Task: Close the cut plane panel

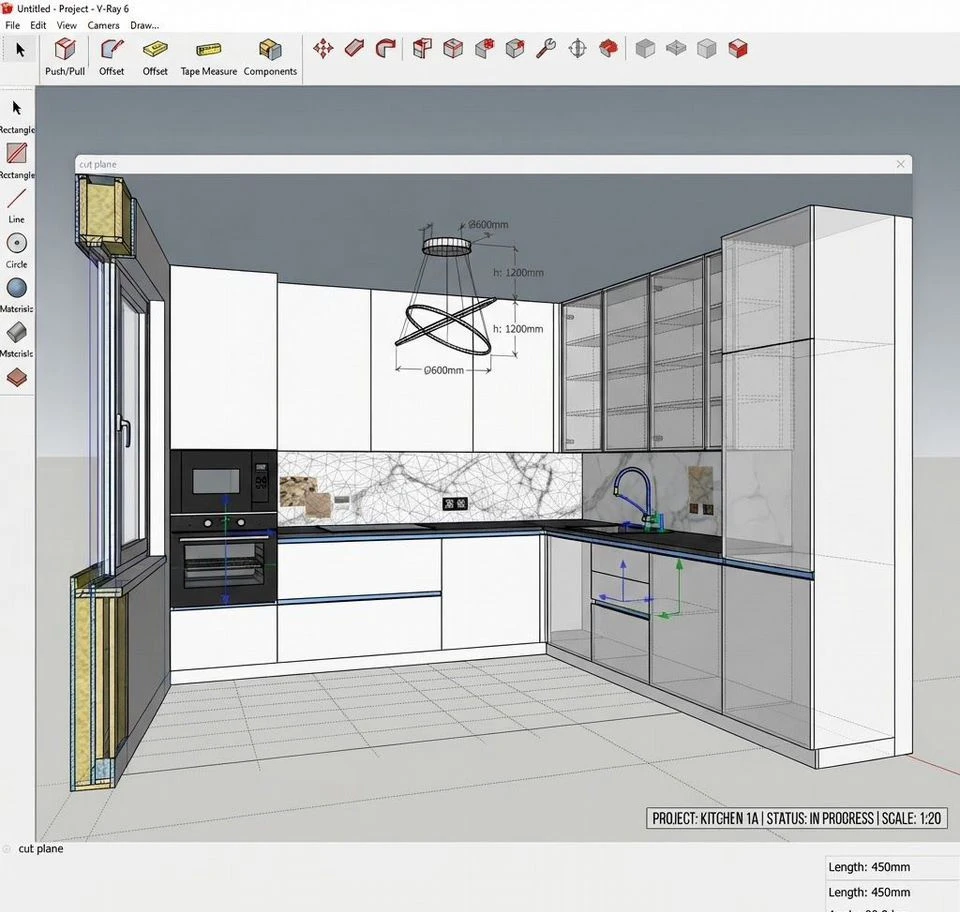Action: click(900, 164)
